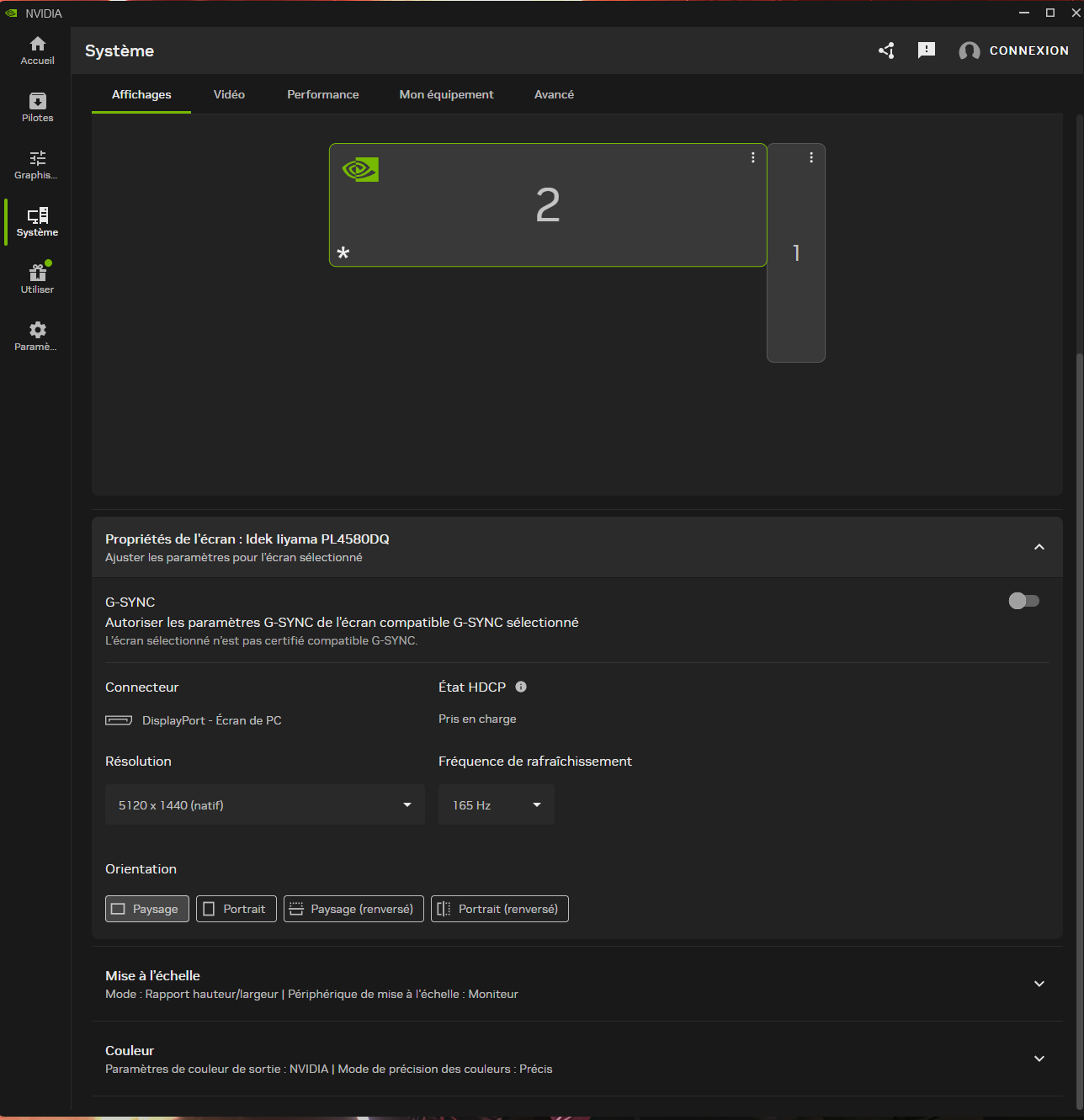1084x1120 pixels.
Task: Open the Accueil home section
Action: pyautogui.click(x=37, y=50)
